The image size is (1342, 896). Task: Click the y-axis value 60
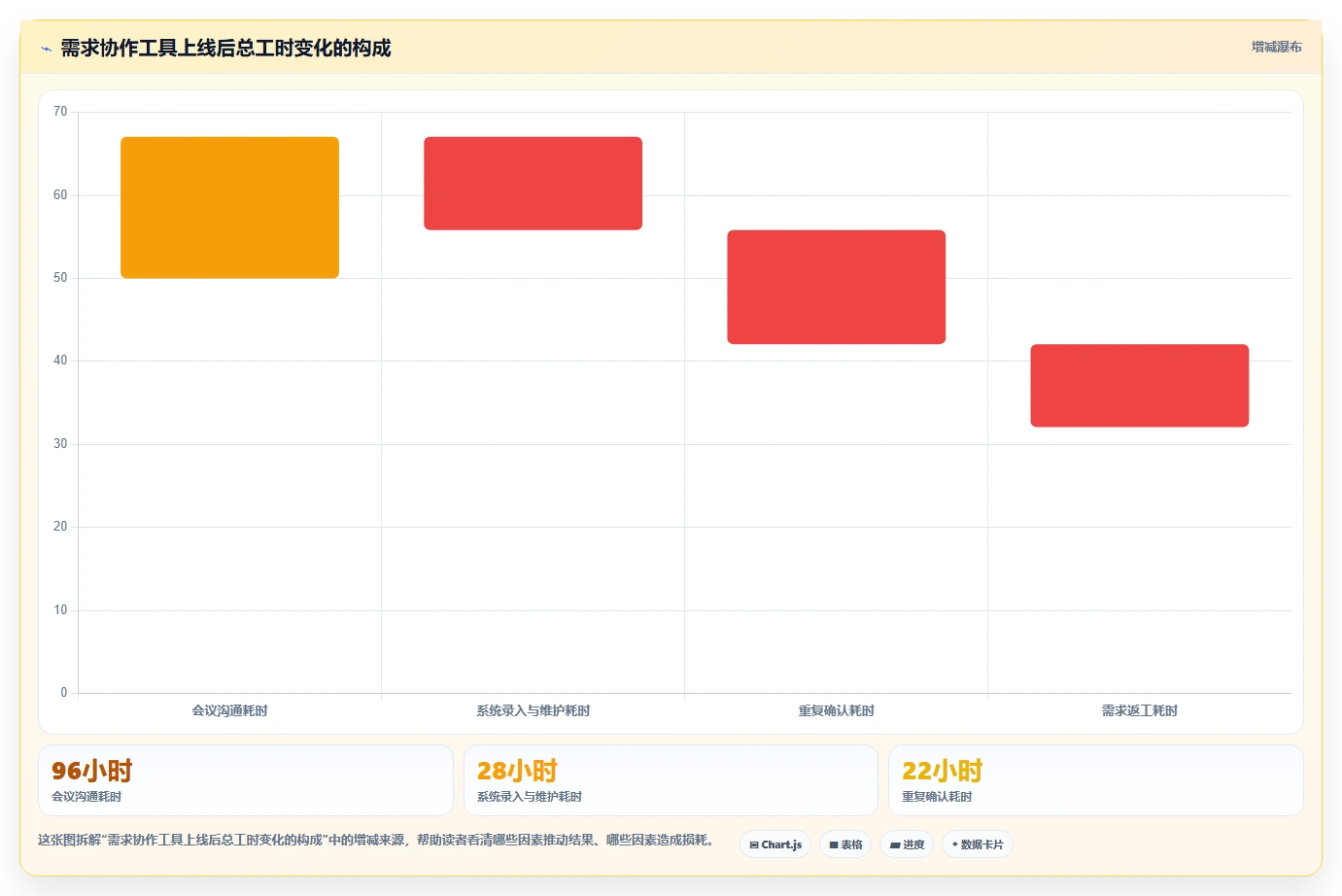coord(60,195)
